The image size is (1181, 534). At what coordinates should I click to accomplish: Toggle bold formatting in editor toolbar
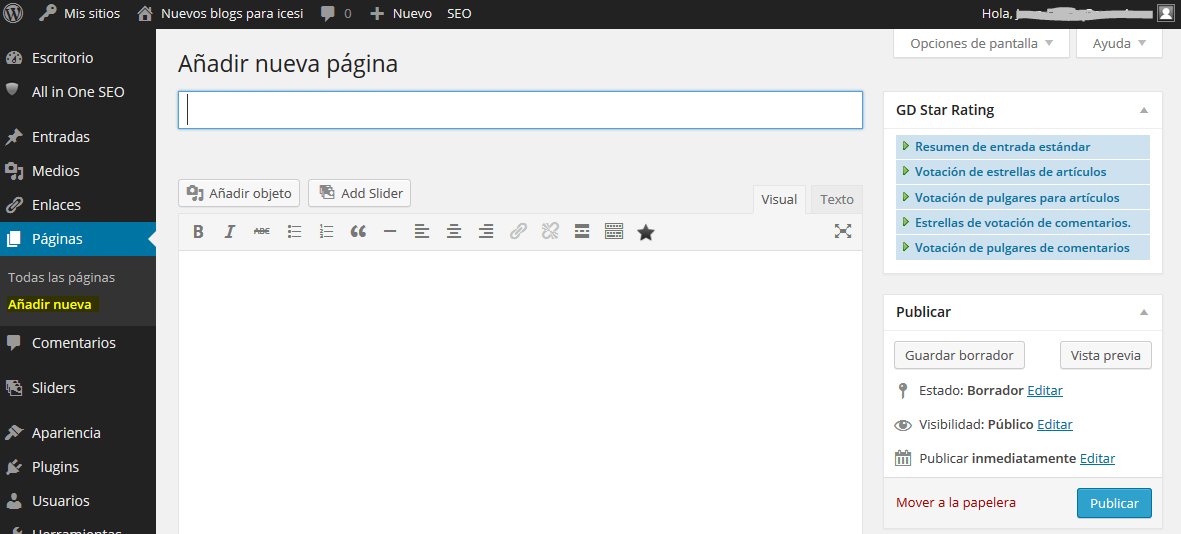[x=198, y=232]
